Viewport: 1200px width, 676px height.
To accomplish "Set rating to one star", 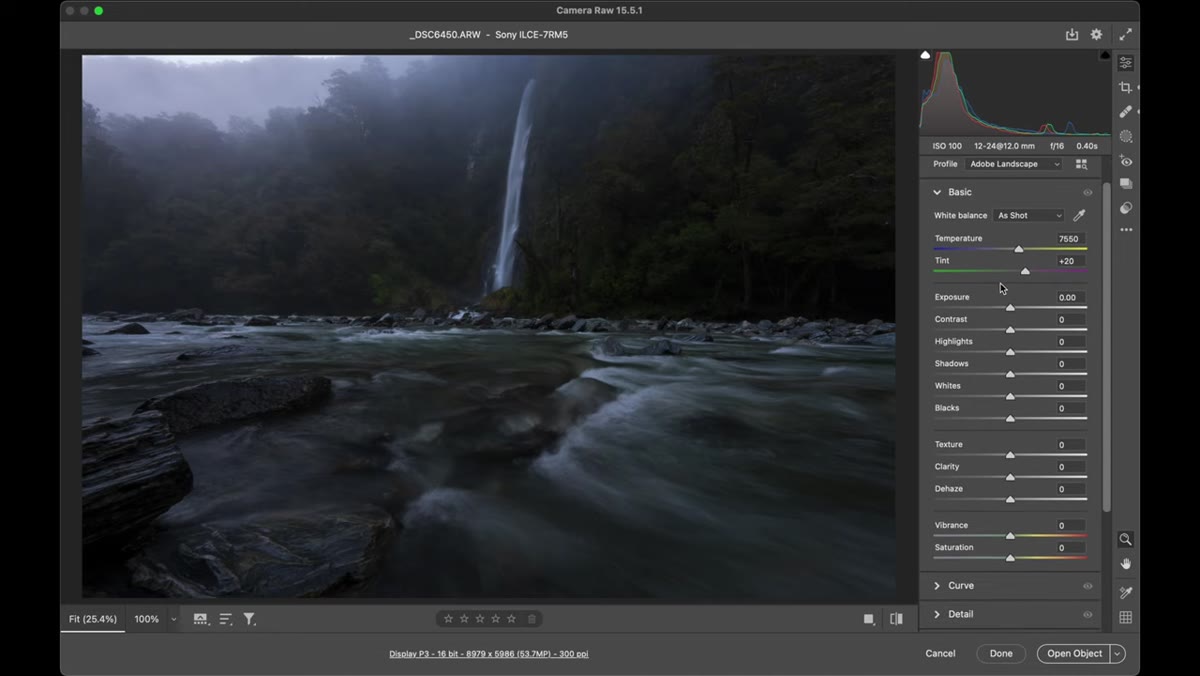I will (x=448, y=619).
